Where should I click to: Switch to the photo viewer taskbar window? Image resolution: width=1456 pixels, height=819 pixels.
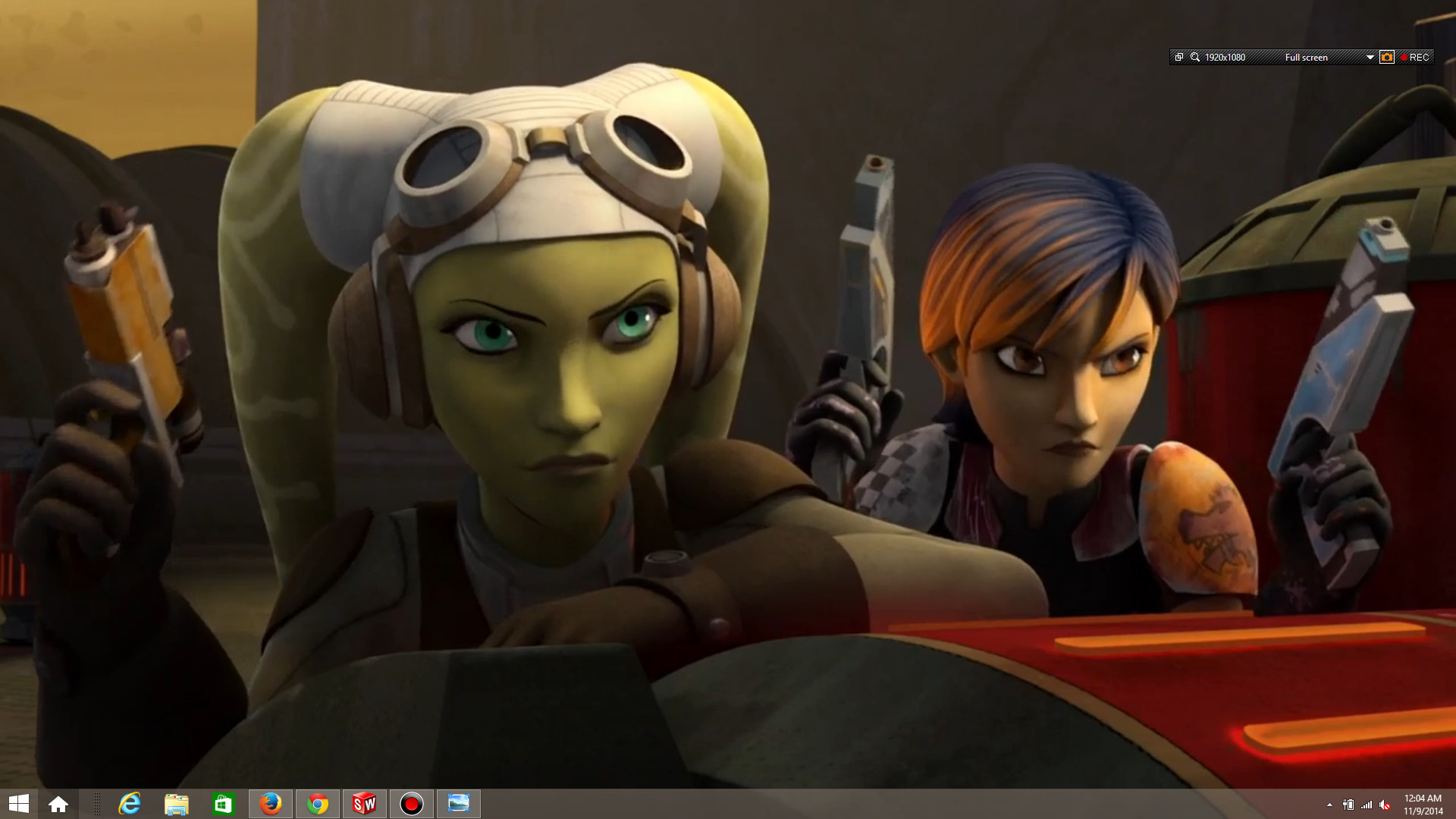click(459, 804)
